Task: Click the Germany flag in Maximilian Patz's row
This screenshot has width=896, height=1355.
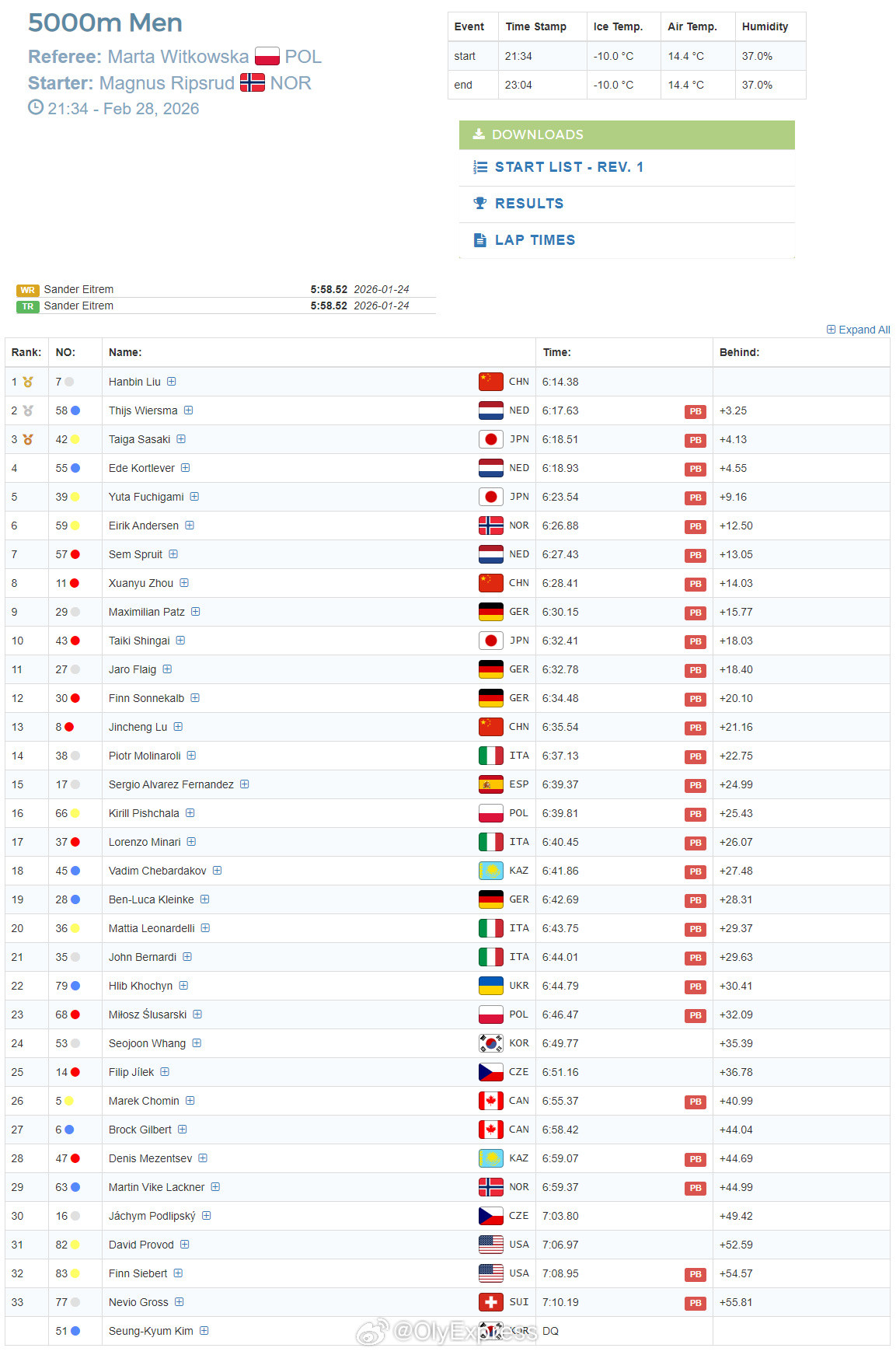Action: (491, 612)
